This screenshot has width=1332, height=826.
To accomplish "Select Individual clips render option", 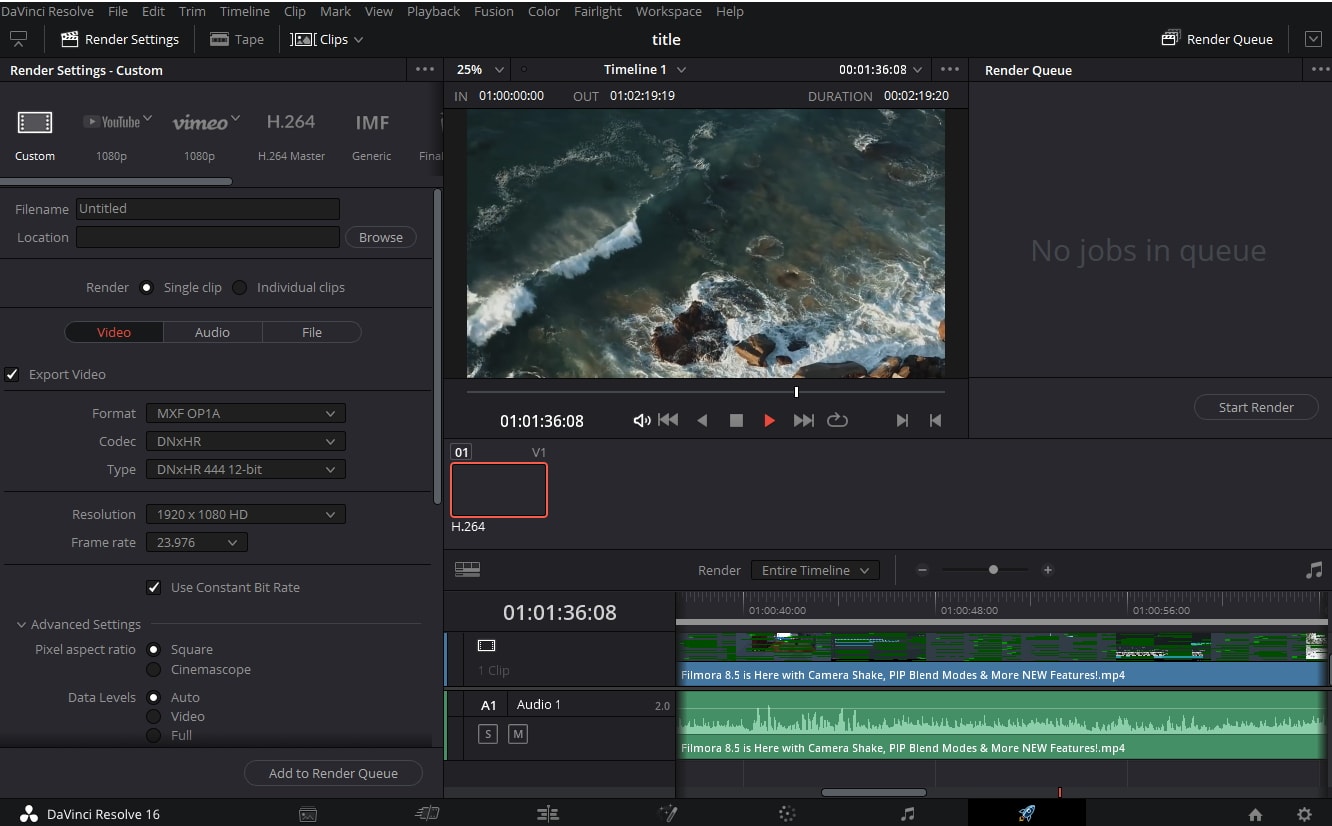I will click(240, 287).
